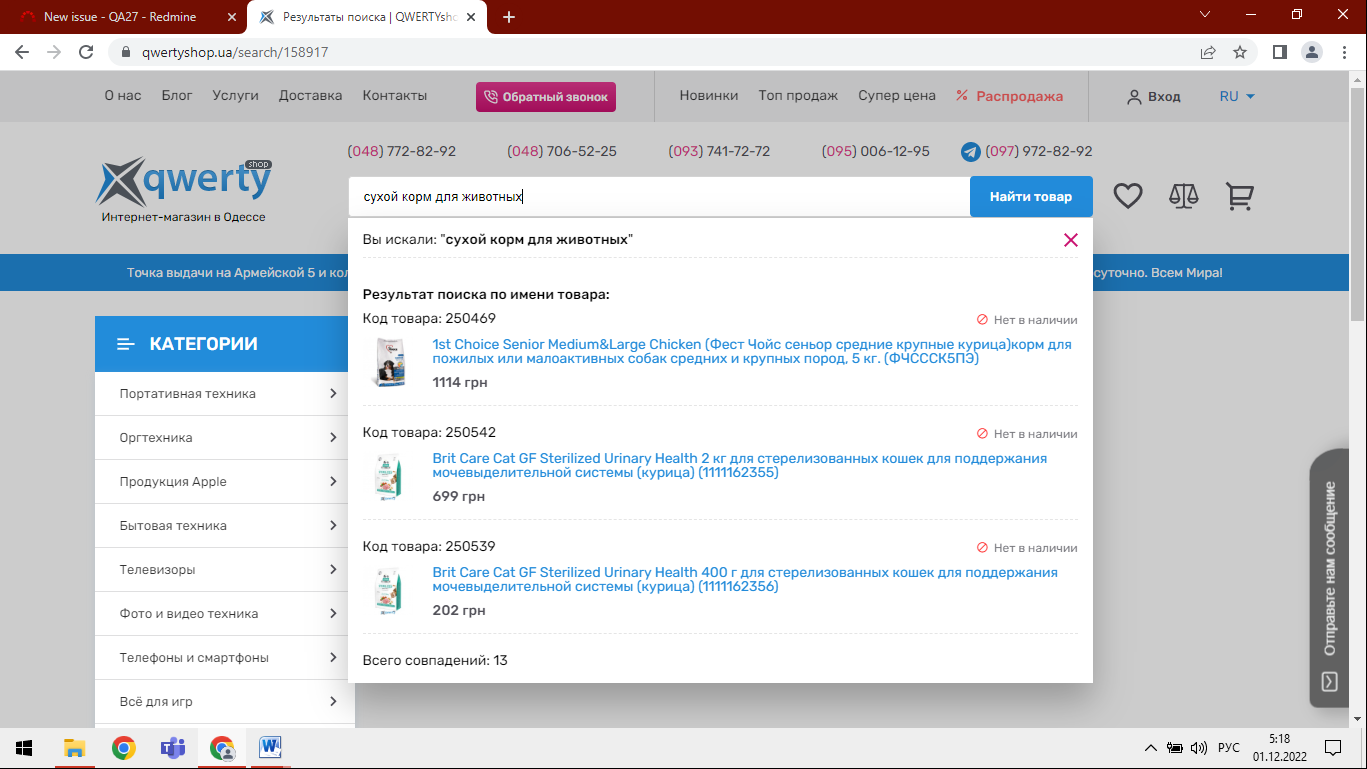Click the Найти товар button
The width and height of the screenshot is (1367, 769).
(1031, 197)
